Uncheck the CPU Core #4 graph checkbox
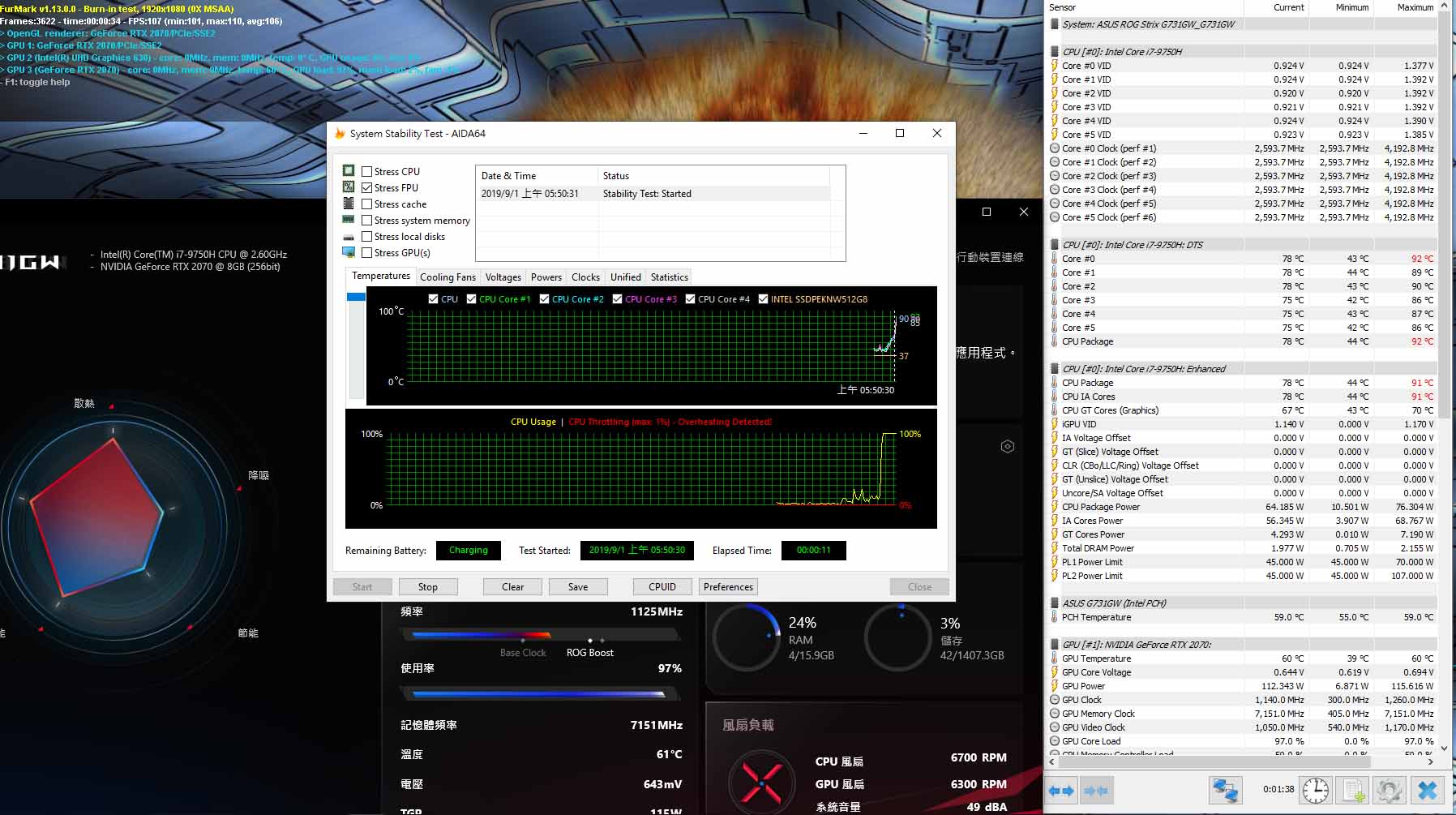Screen dimensions: 1456x815 click(690, 298)
